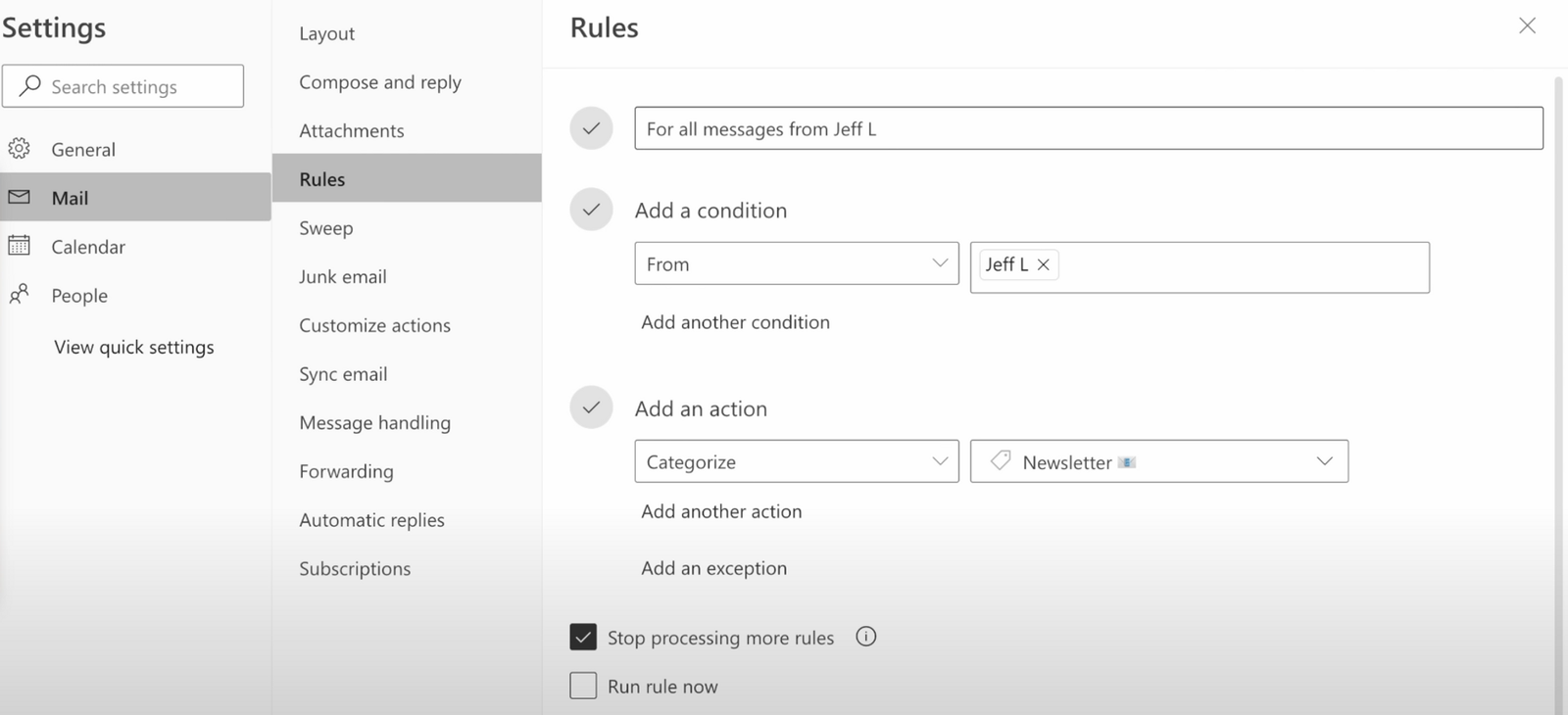Click the checkmark beside Add an action
The image size is (1568, 715).
[x=591, y=406]
